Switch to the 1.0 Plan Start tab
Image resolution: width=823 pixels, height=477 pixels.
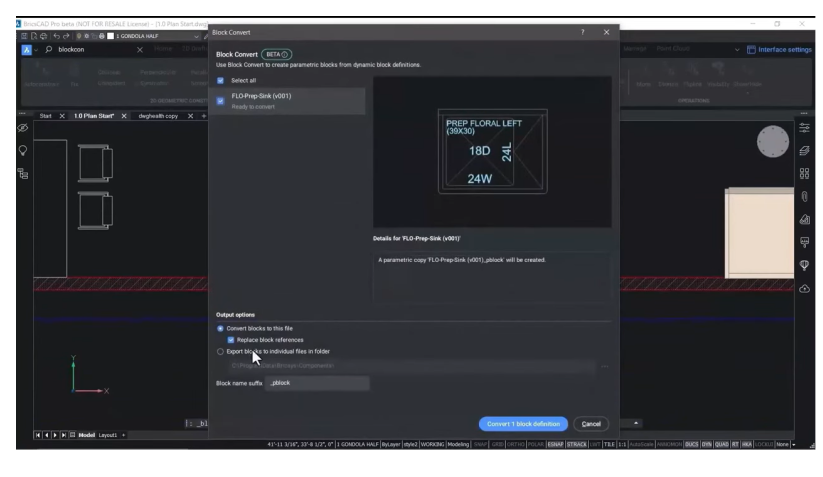click(94, 116)
